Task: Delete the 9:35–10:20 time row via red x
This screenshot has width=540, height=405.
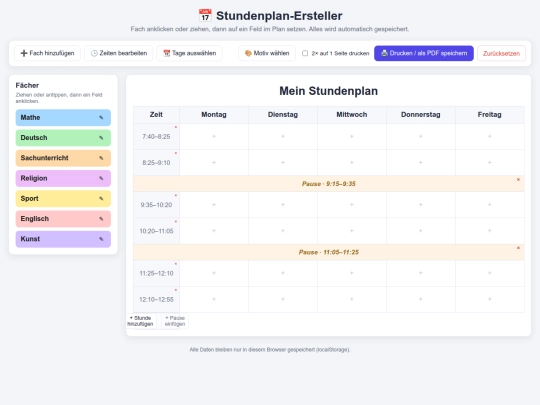Action: pos(176,195)
